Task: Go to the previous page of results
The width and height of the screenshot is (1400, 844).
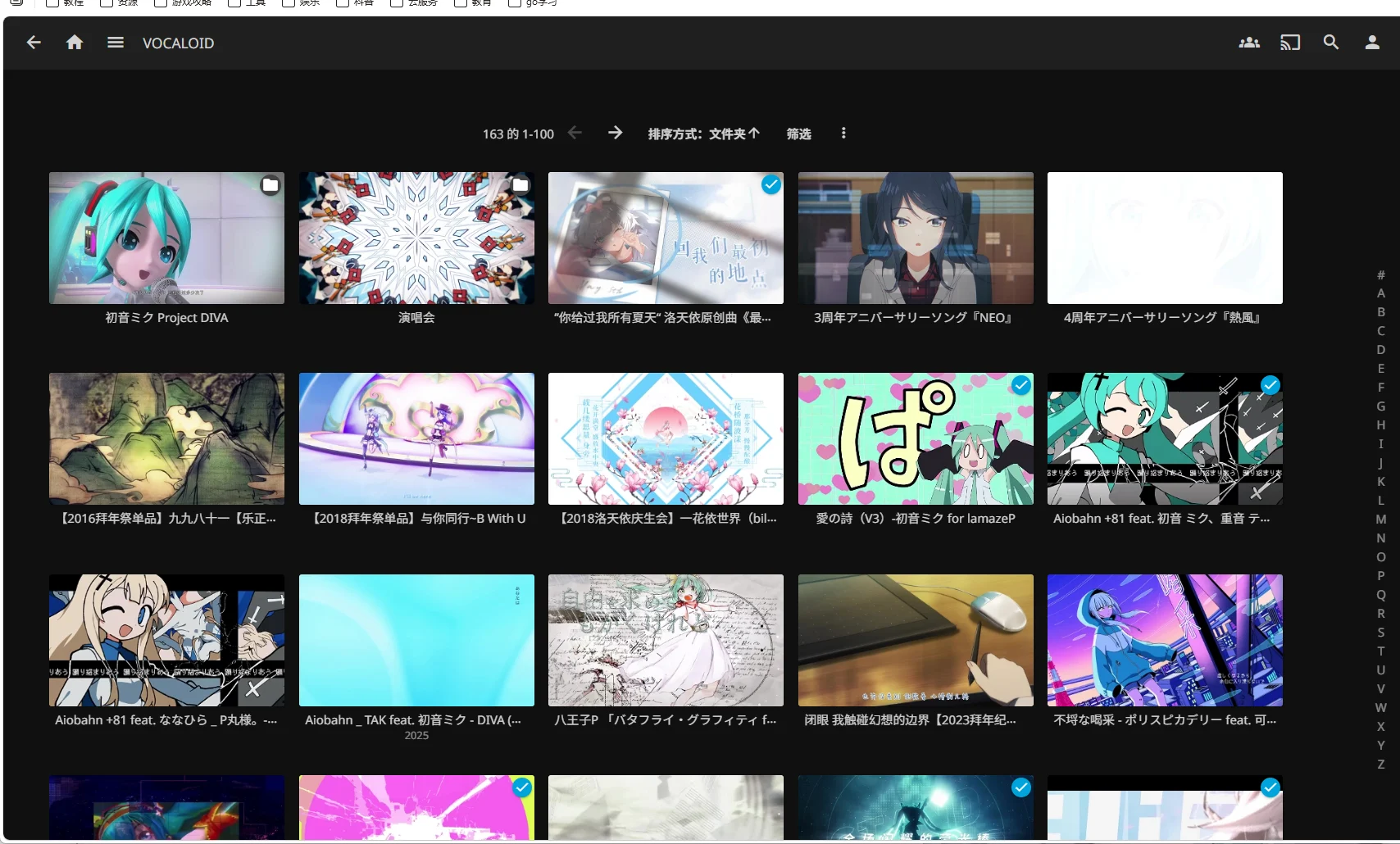Action: [575, 133]
